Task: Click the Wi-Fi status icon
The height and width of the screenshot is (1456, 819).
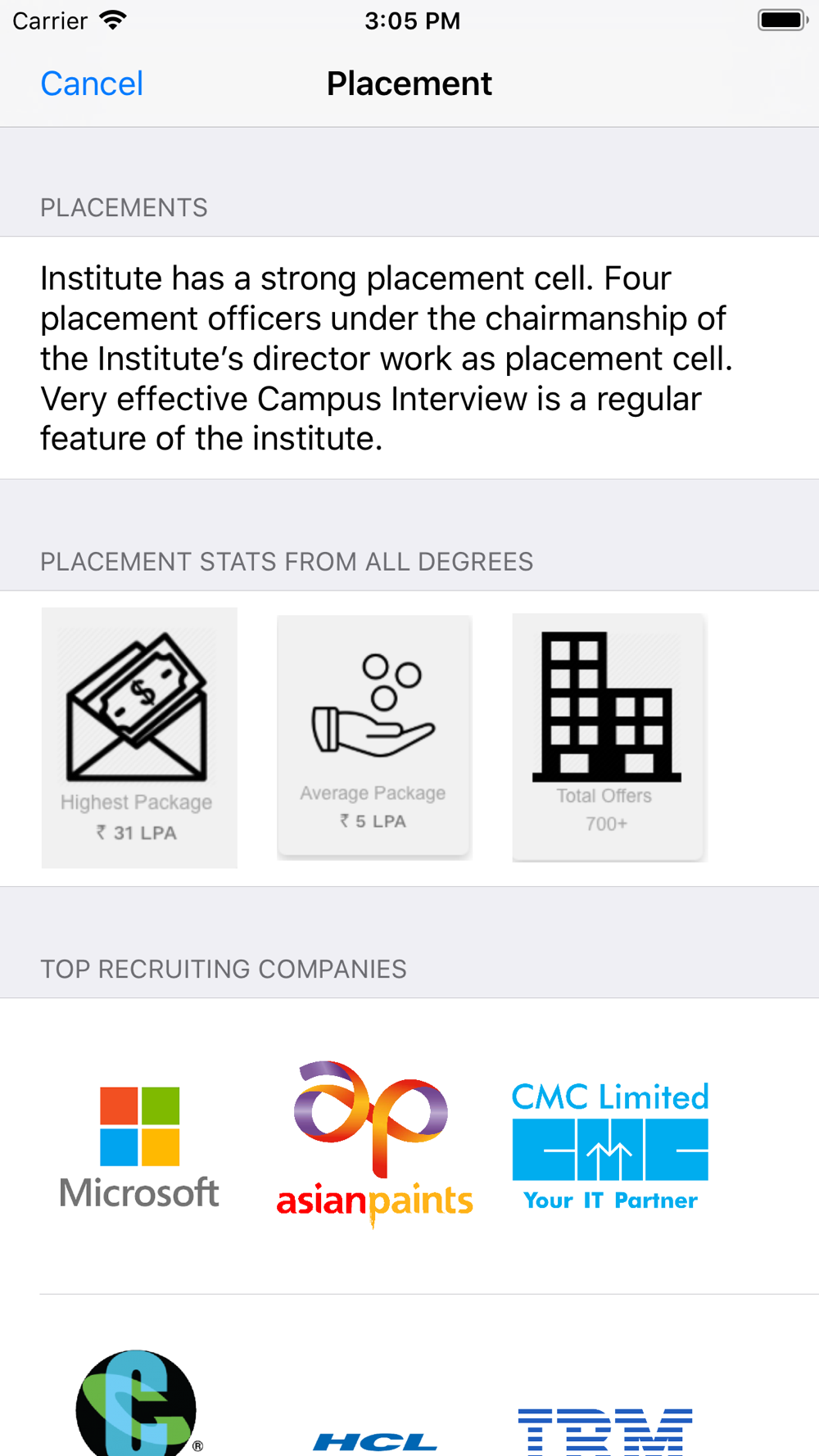Action: 113,20
